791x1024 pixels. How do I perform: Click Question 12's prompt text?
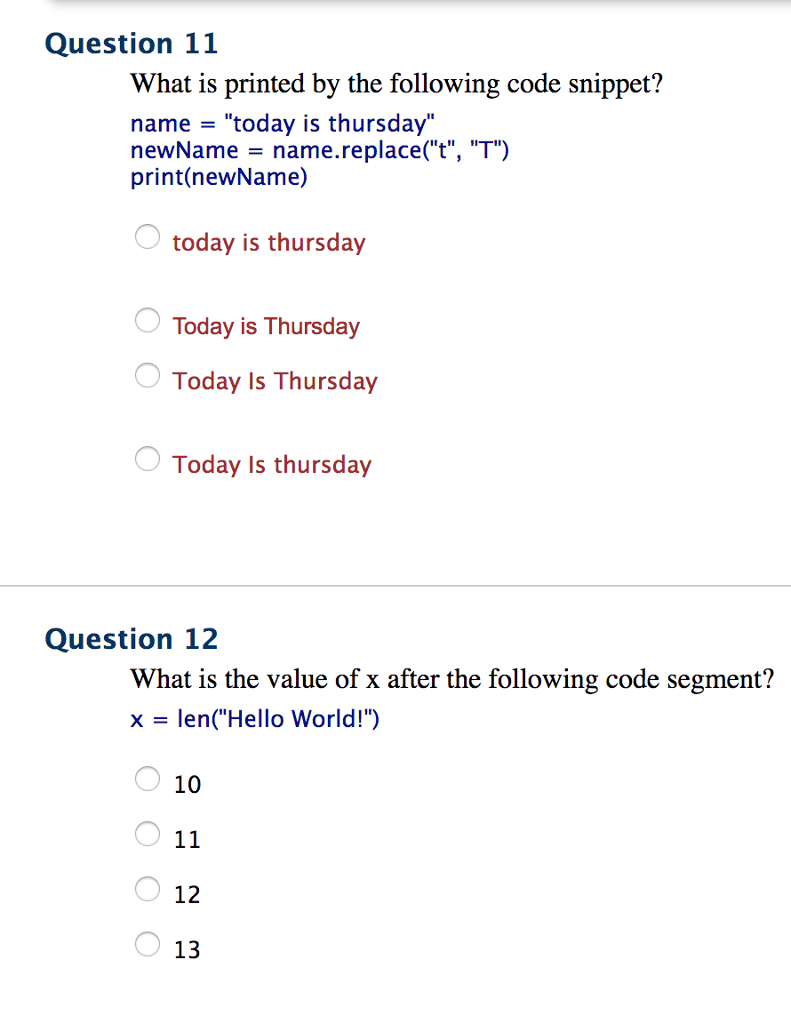click(x=453, y=679)
